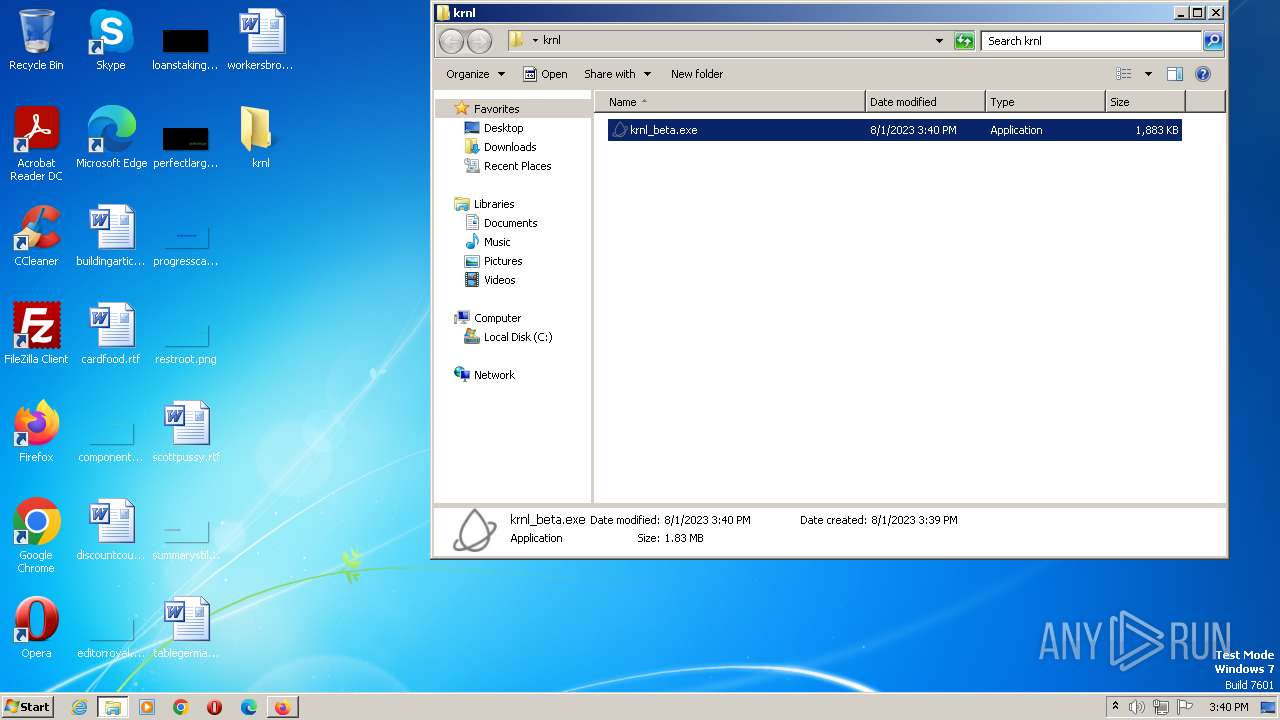The height and width of the screenshot is (720, 1280).
Task: Open Pictures library
Action: point(503,261)
